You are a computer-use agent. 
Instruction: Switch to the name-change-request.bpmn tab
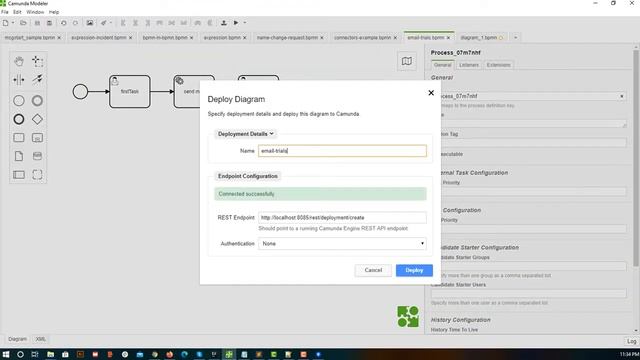pos(287,38)
